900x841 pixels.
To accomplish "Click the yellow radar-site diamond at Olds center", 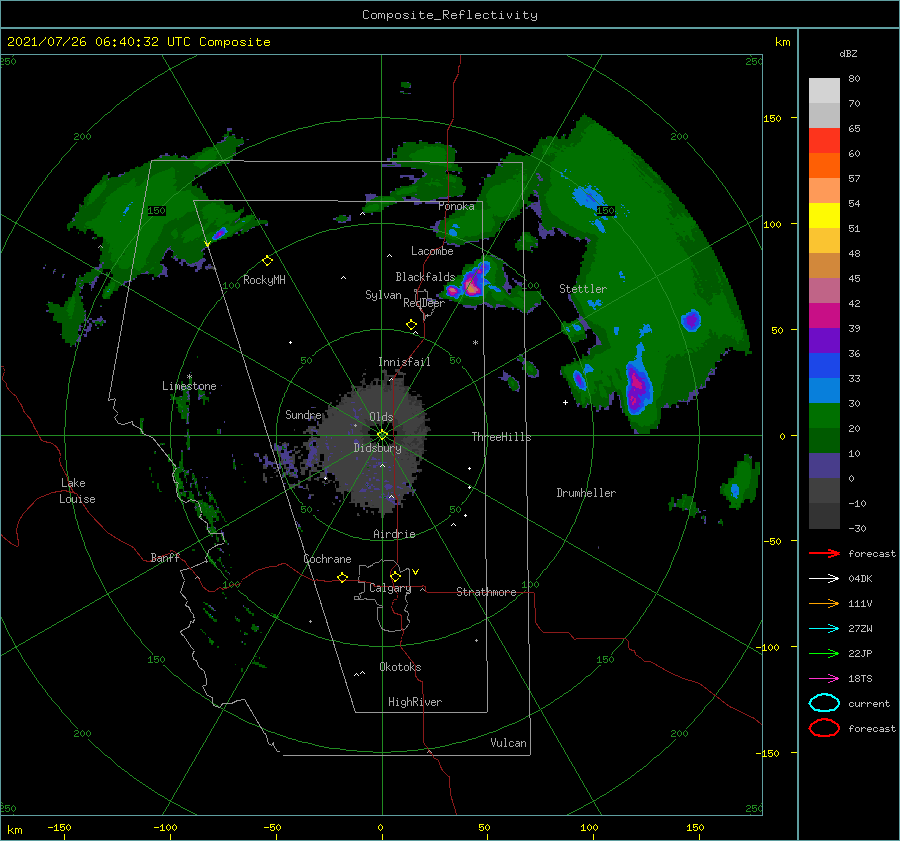I will pos(382,435).
